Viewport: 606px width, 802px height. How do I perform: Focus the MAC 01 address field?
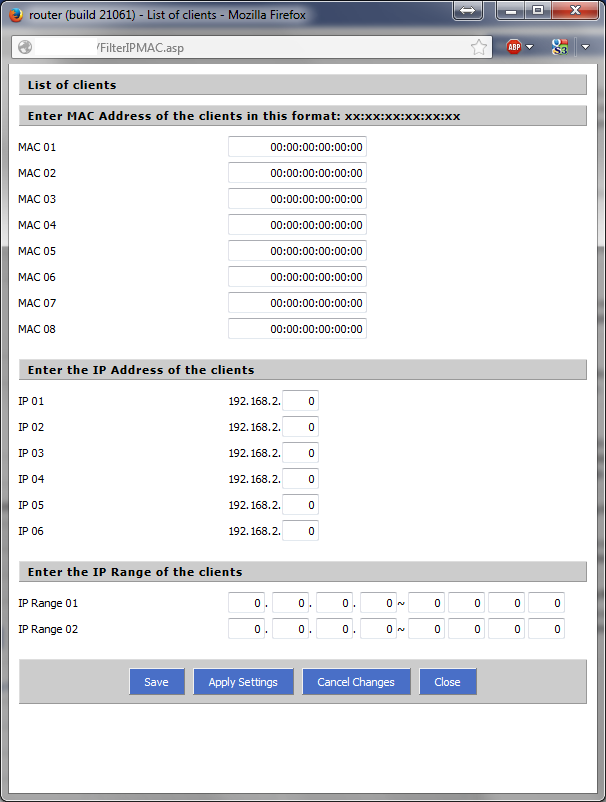(297, 147)
